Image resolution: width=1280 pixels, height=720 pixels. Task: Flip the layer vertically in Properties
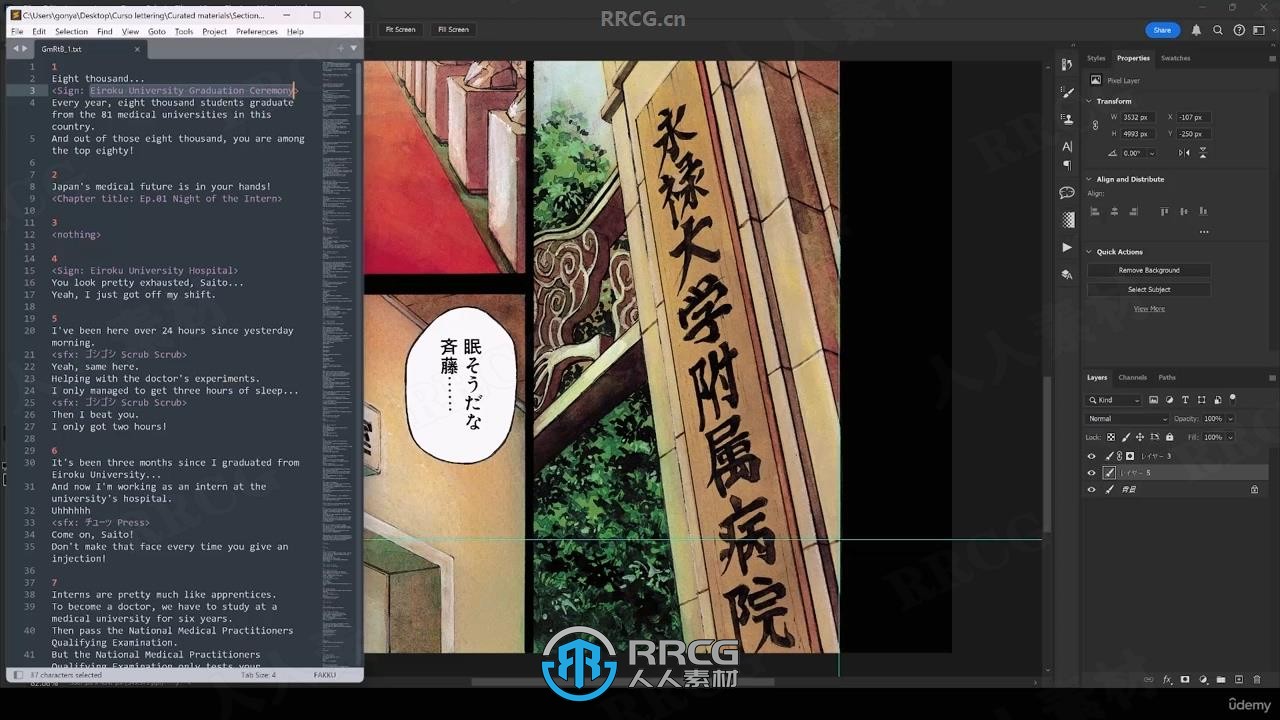[x=1203, y=153]
